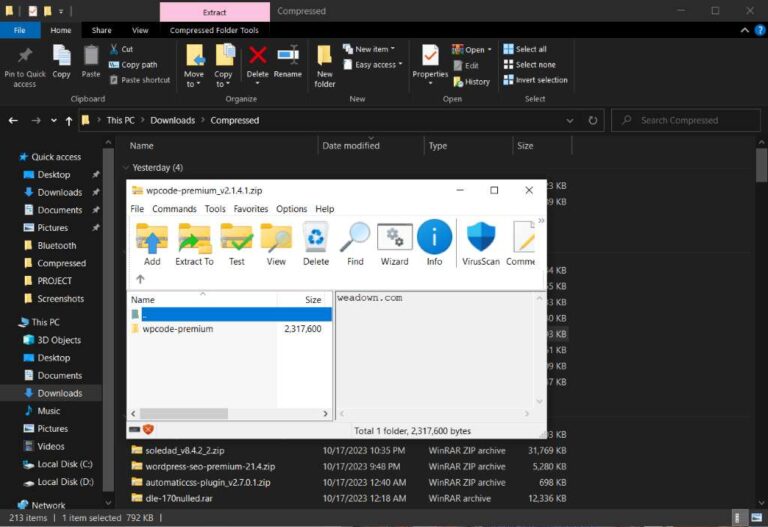Open the ribbon Open dropdown
This screenshot has width=768, height=527.
472,49
